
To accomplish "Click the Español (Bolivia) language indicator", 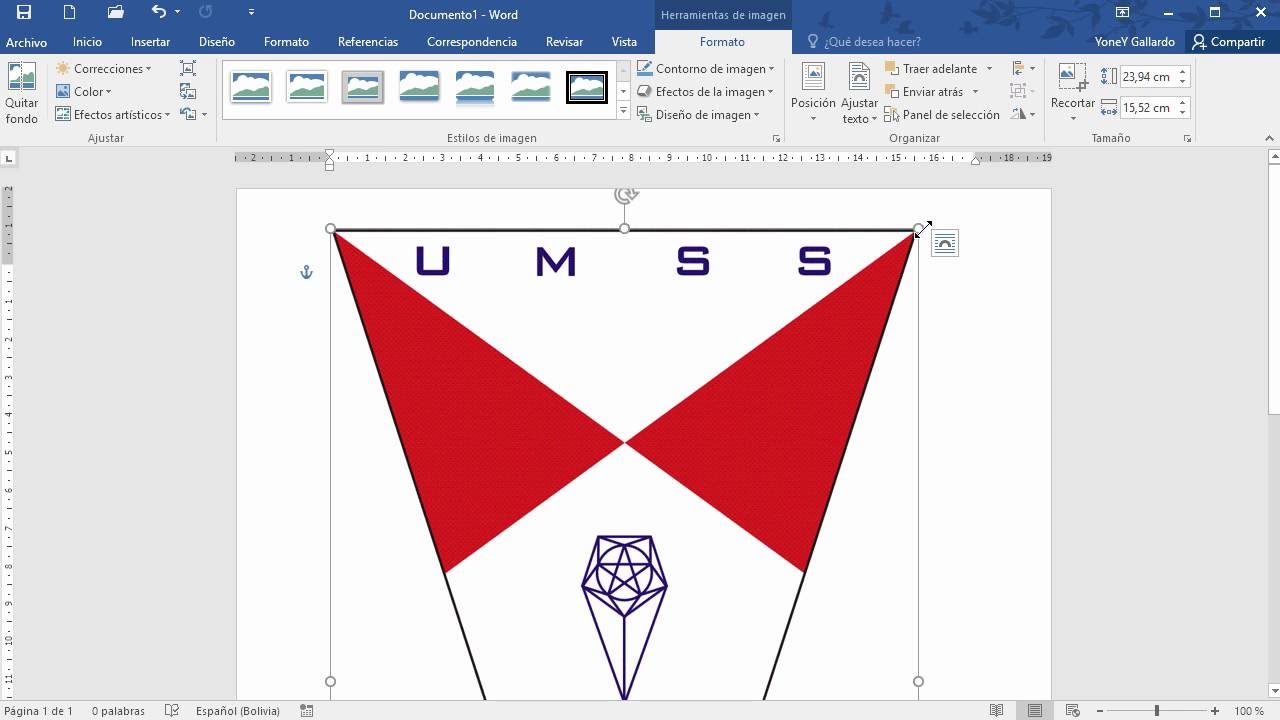I will click(x=237, y=711).
